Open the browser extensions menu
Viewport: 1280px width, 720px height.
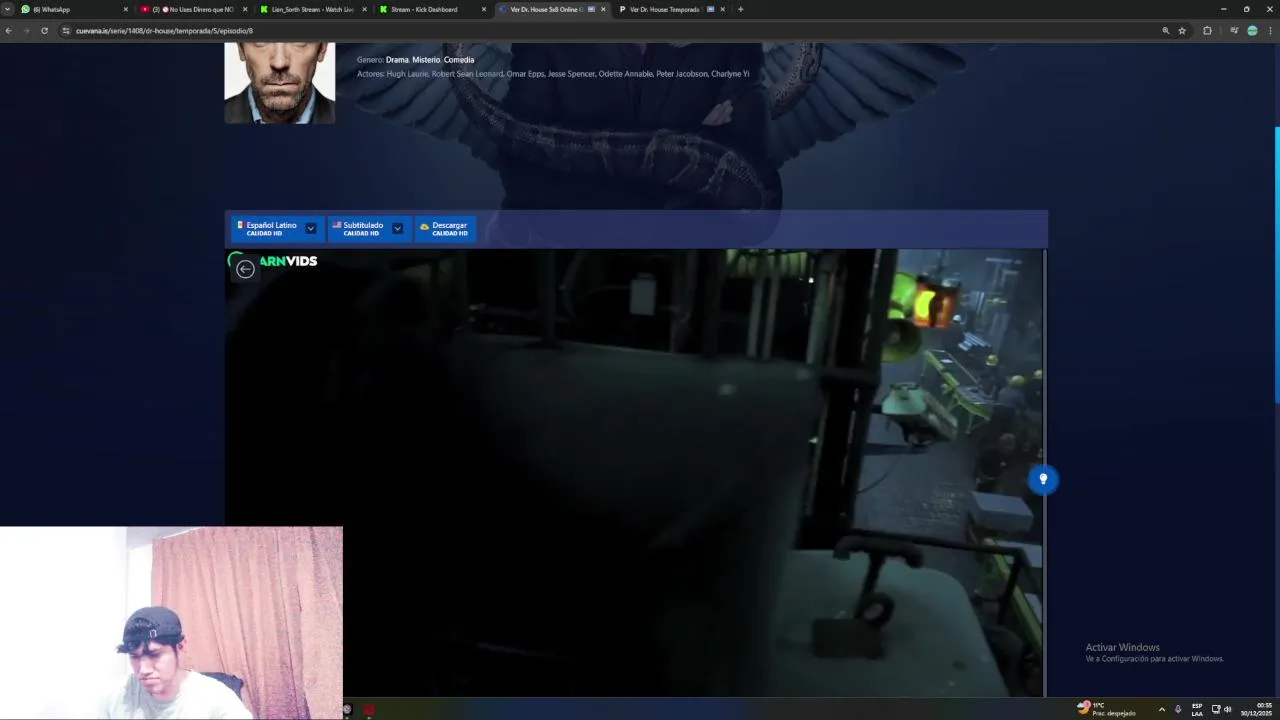pos(1207,31)
